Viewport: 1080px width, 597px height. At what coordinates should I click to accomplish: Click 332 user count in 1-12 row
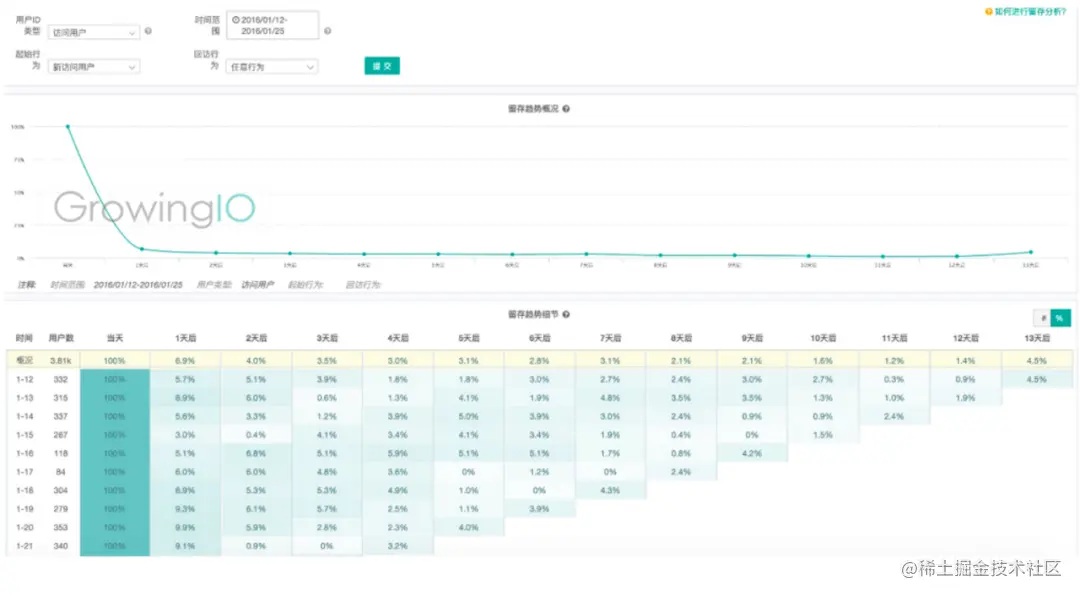pos(61,379)
